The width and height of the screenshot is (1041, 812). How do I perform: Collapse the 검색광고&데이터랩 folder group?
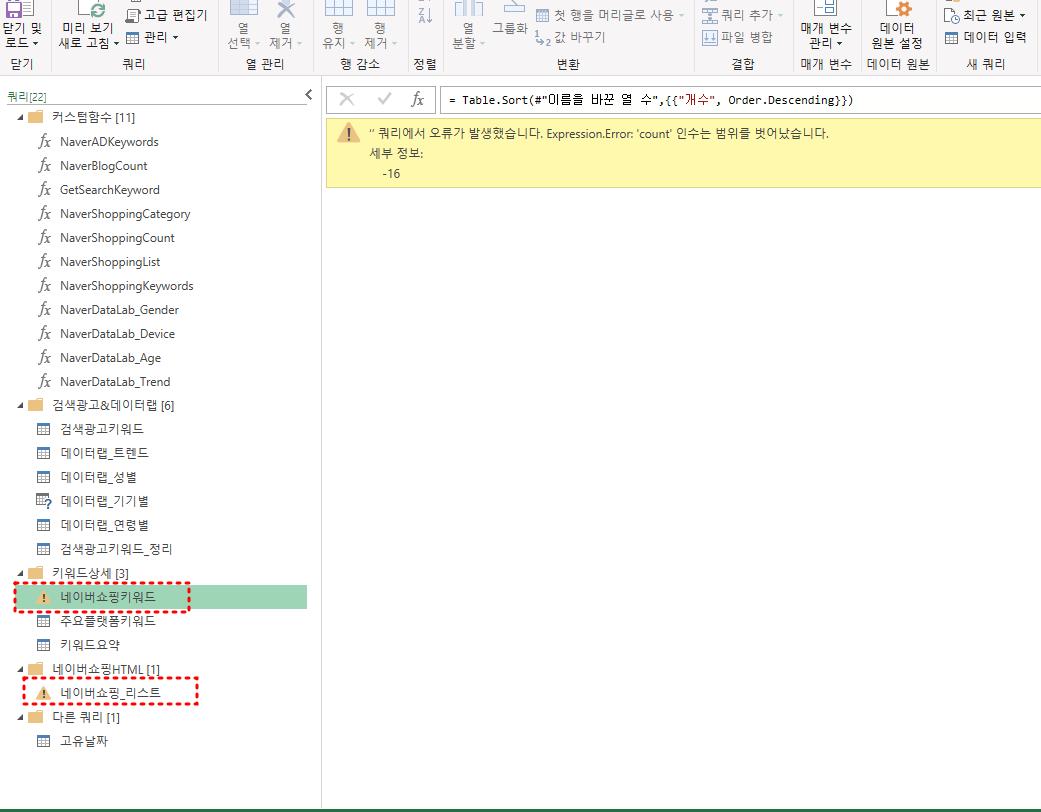(x=21, y=405)
